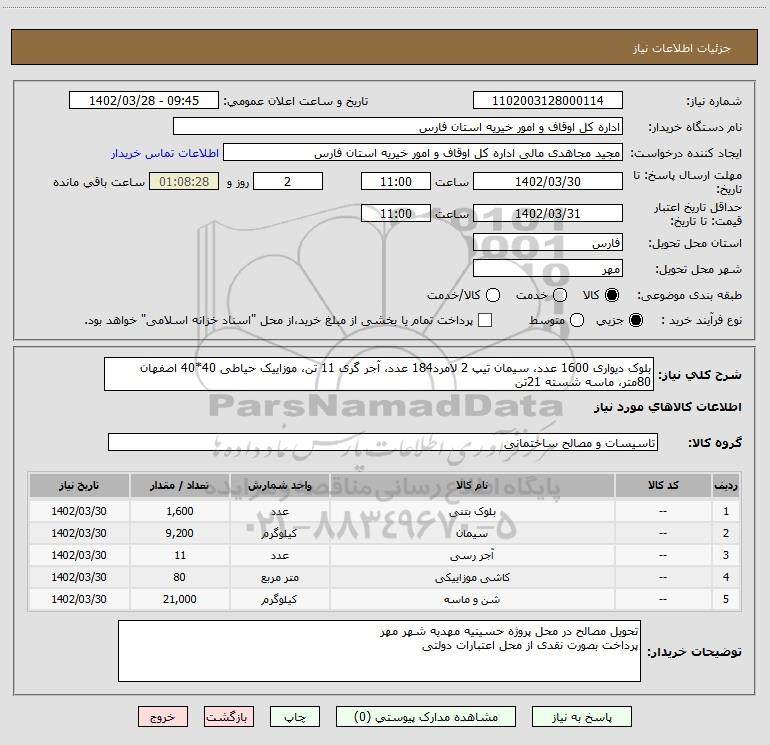
Task: Select the آجر رسی item cell
Action: [472, 555]
